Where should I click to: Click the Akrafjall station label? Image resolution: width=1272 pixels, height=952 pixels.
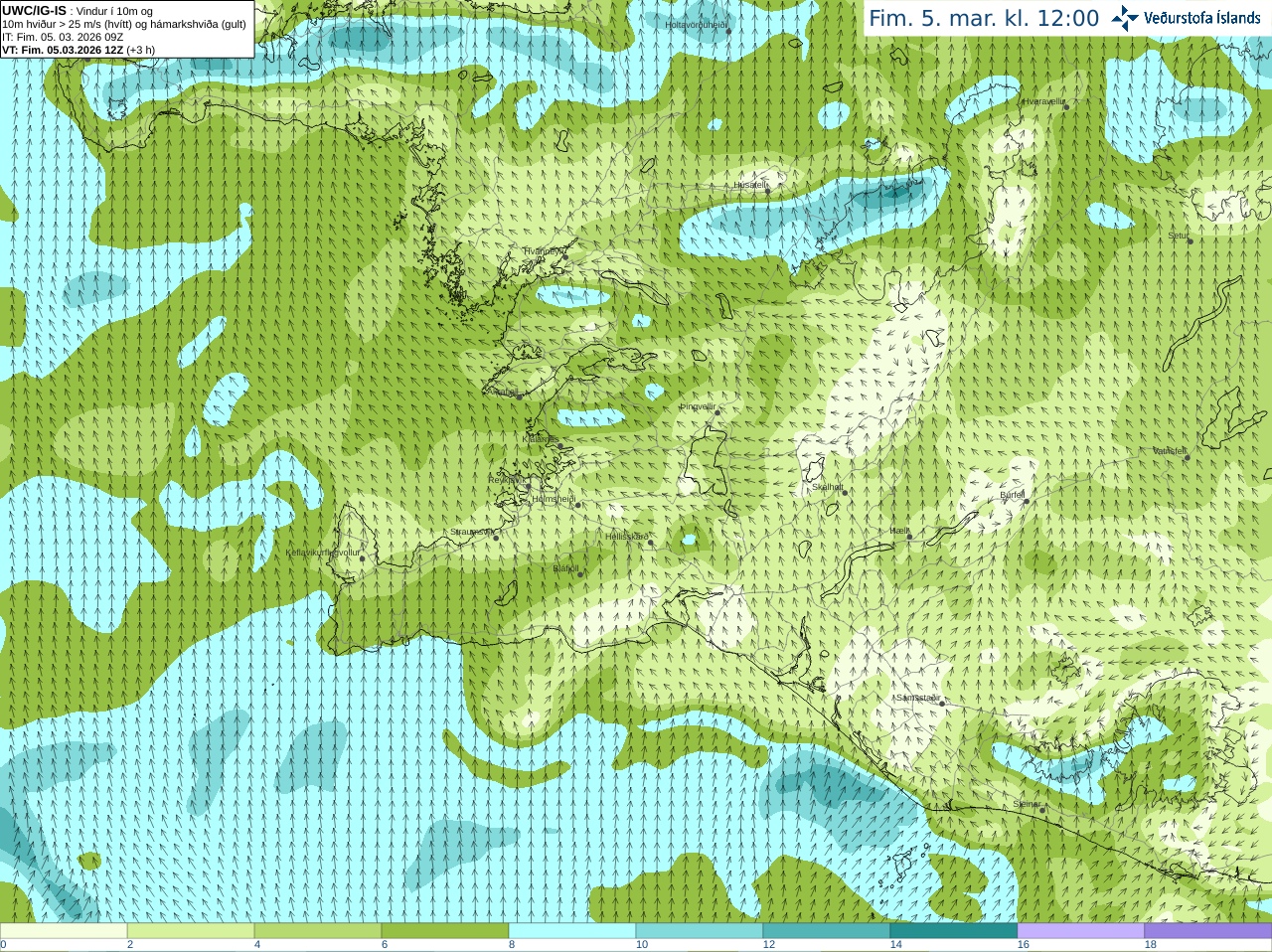[503, 392]
